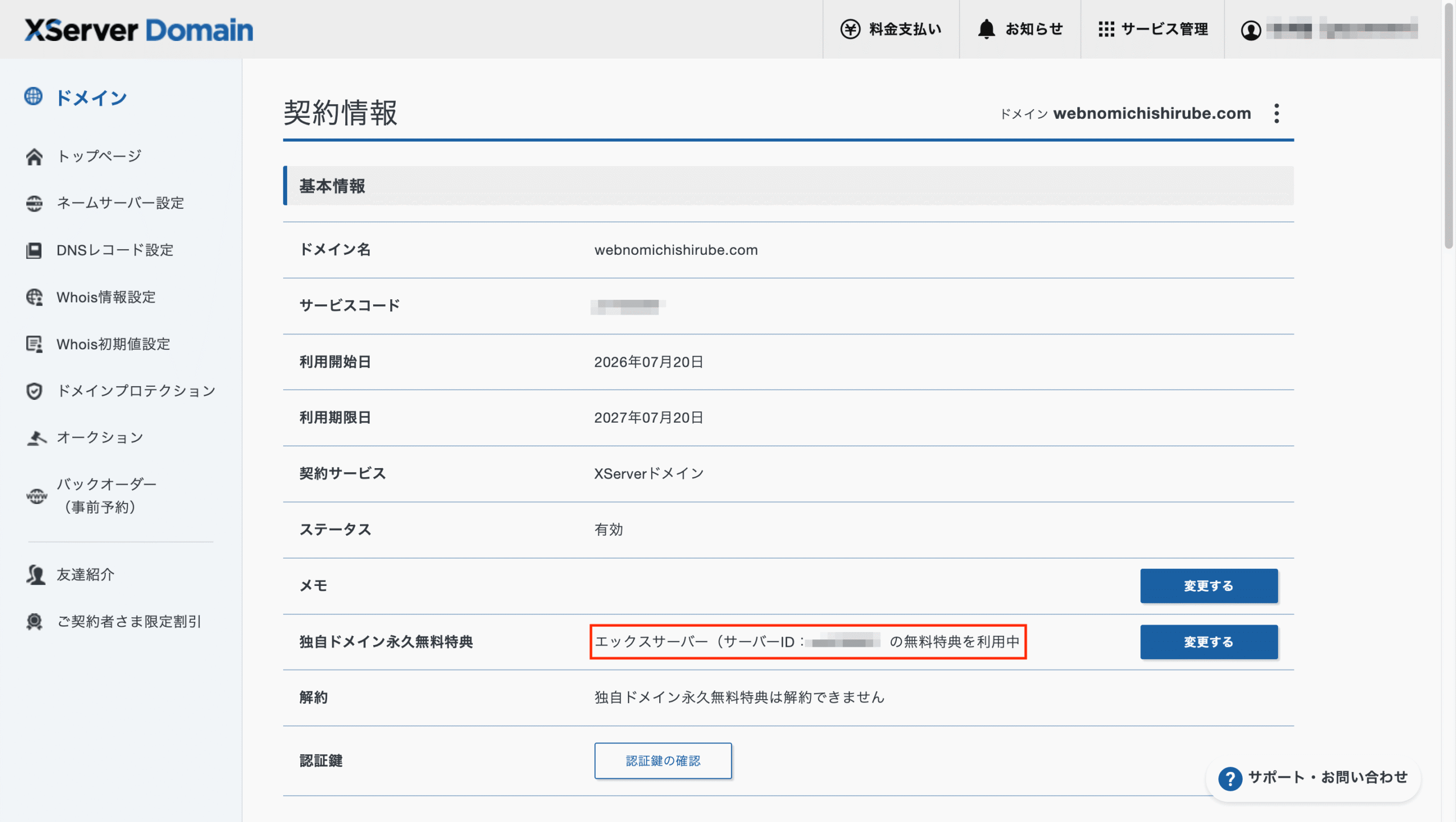This screenshot has height=822, width=1456.
Task: Click the gavel icon for オークション
Action: [x=36, y=437]
